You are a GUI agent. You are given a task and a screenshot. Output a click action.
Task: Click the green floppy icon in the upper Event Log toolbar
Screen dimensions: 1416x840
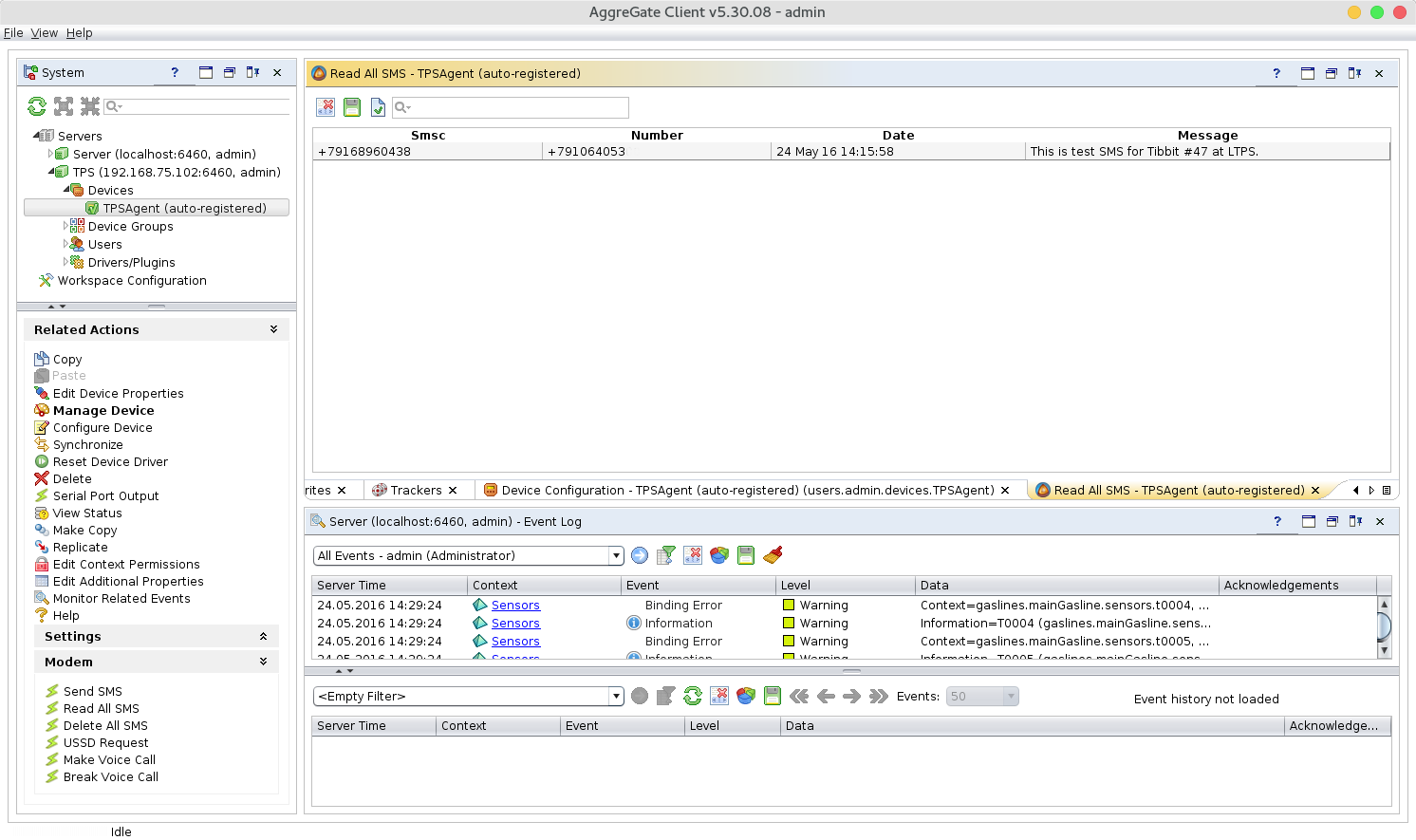[x=746, y=555]
